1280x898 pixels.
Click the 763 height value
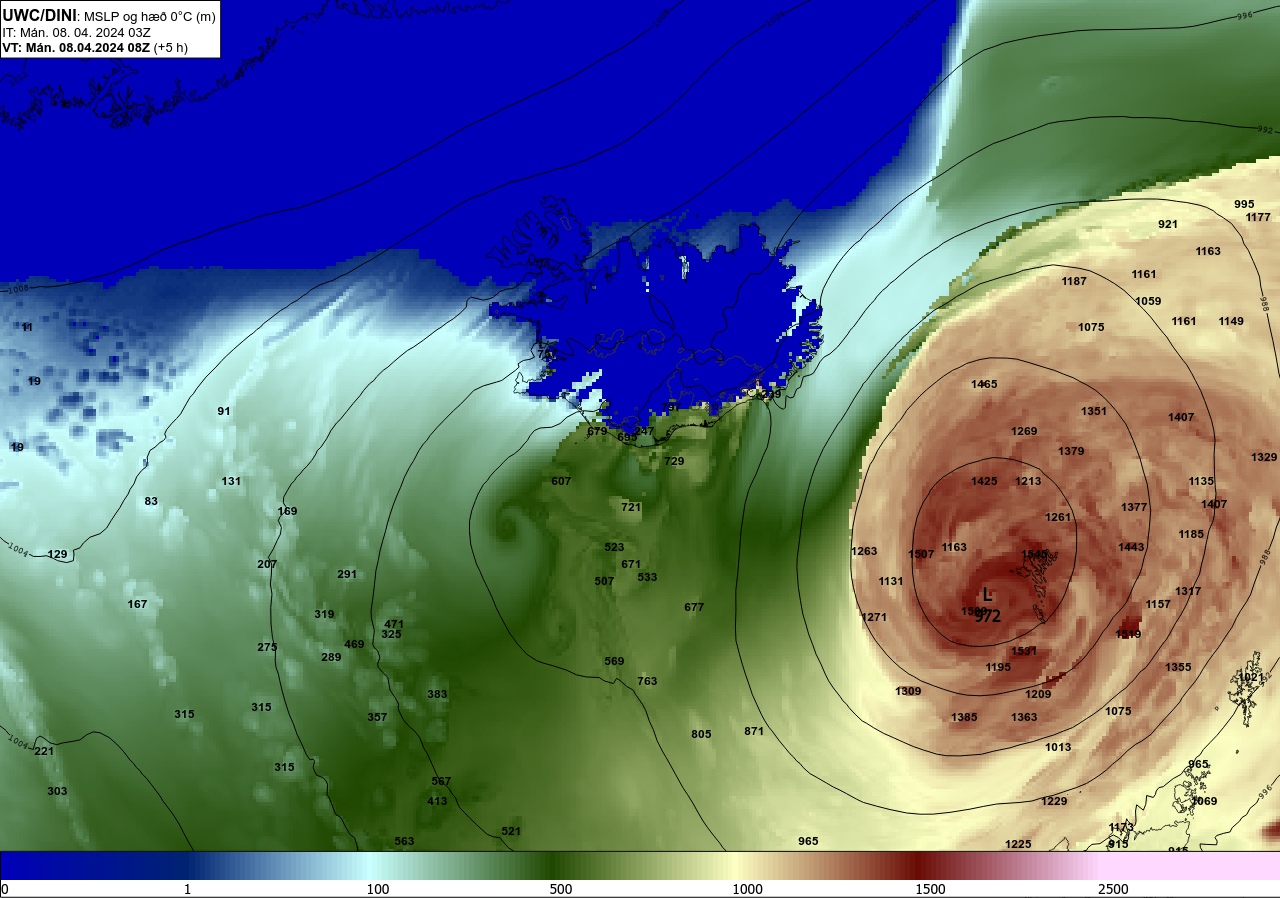[647, 681]
